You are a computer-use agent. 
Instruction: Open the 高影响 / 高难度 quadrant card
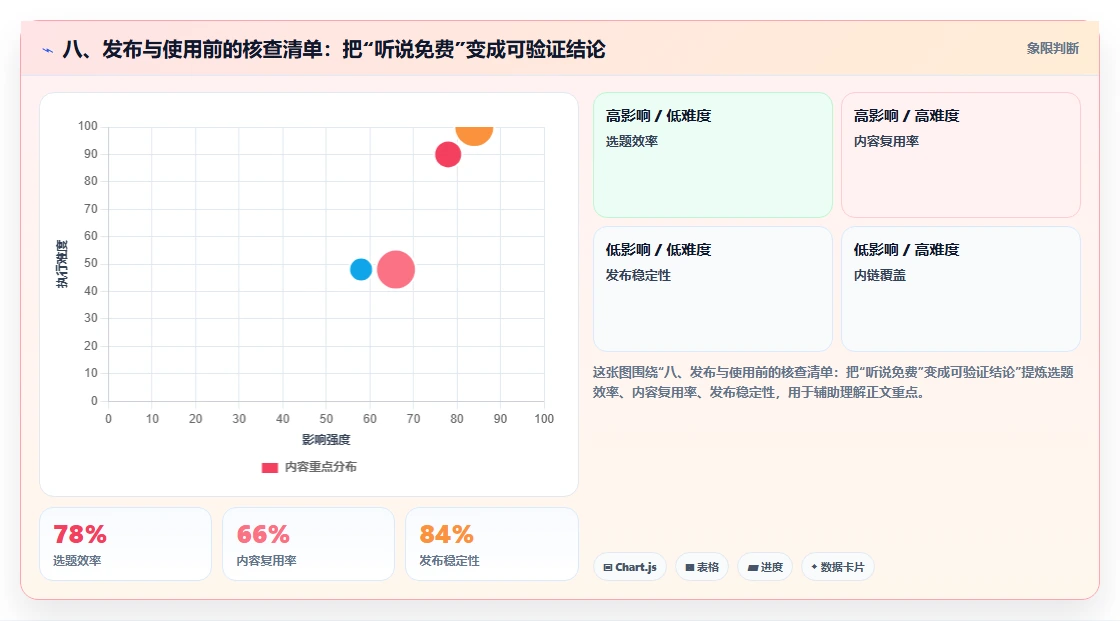pyautogui.click(x=961, y=155)
